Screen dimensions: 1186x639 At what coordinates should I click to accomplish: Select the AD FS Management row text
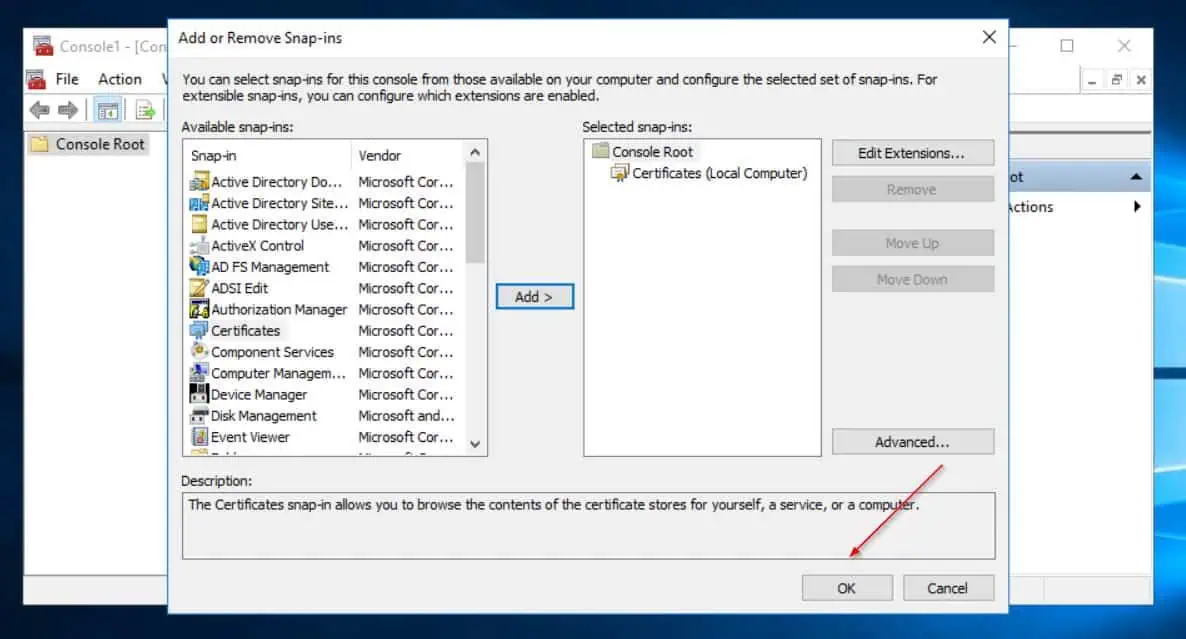270,267
